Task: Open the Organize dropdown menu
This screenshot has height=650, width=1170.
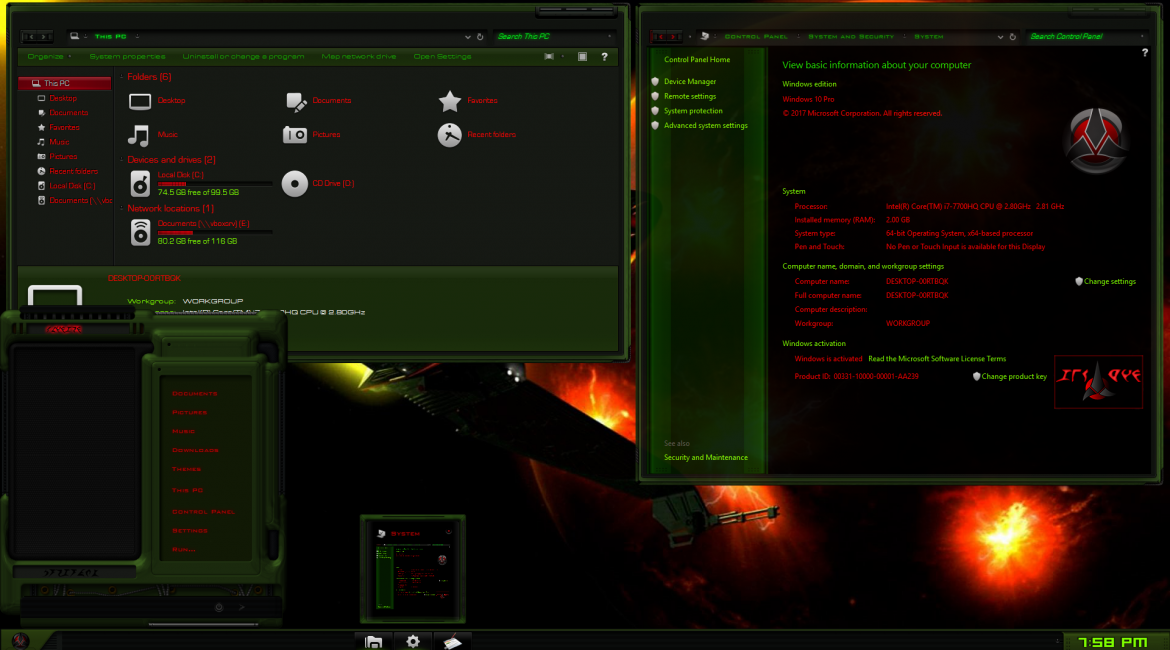Action: [49, 57]
